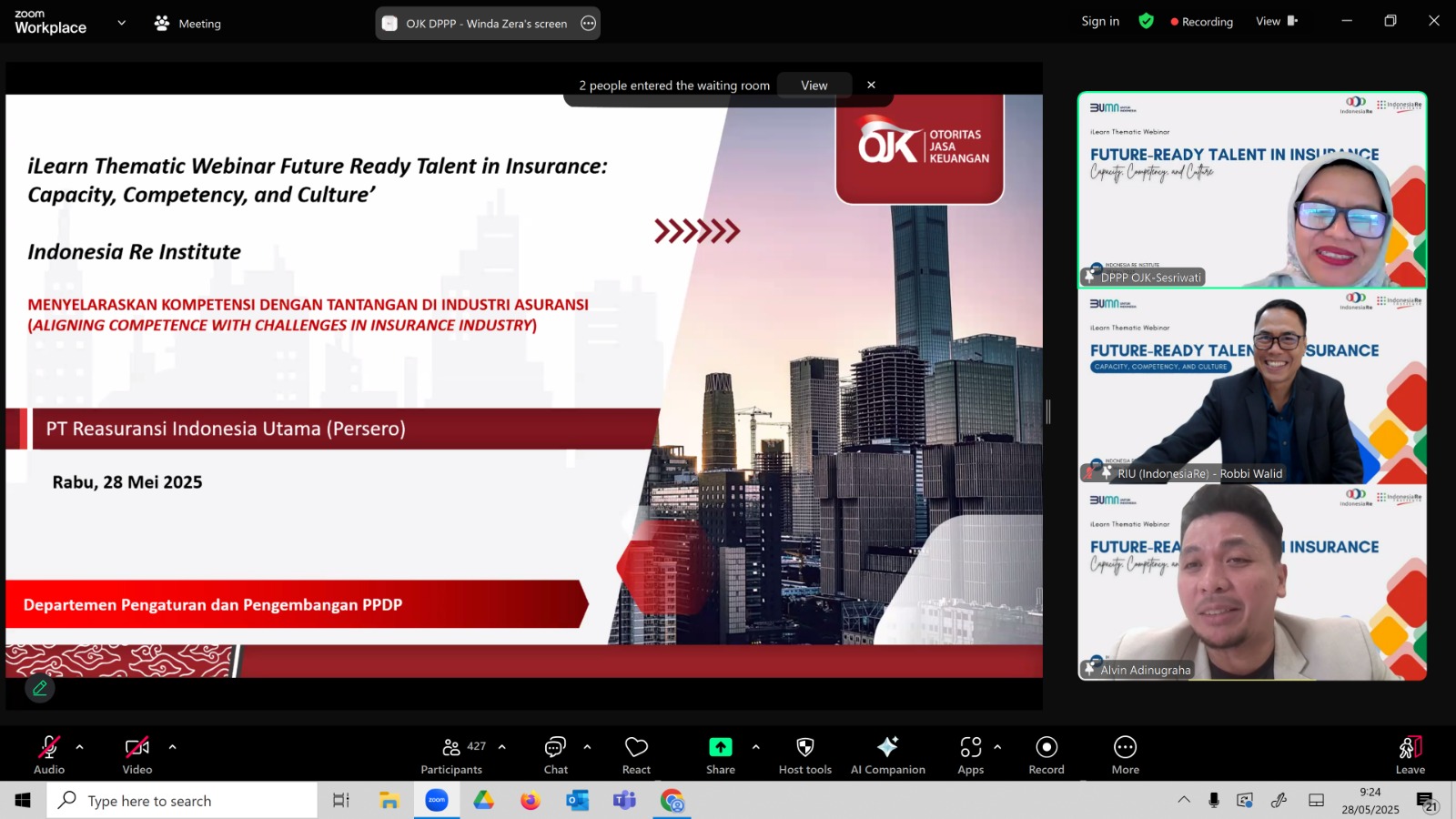The height and width of the screenshot is (819, 1456).
Task: Click the Sign in link
Action: 1100,21
